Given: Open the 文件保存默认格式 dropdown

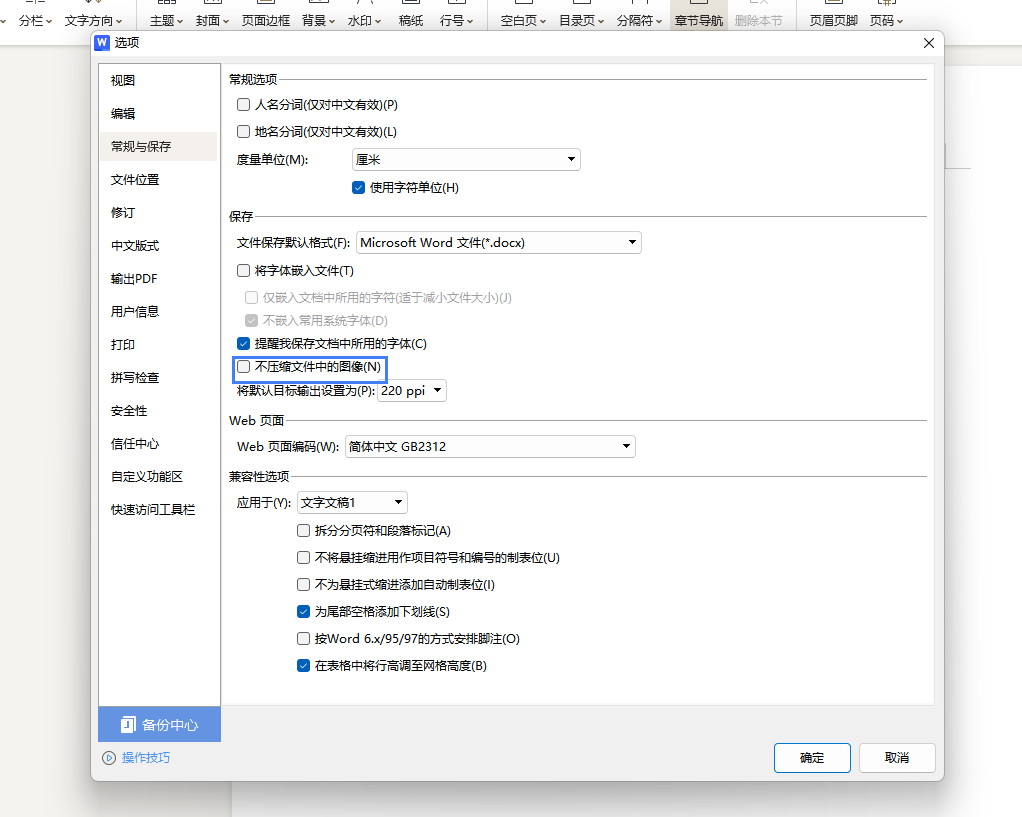Looking at the screenshot, I should pyautogui.click(x=499, y=243).
